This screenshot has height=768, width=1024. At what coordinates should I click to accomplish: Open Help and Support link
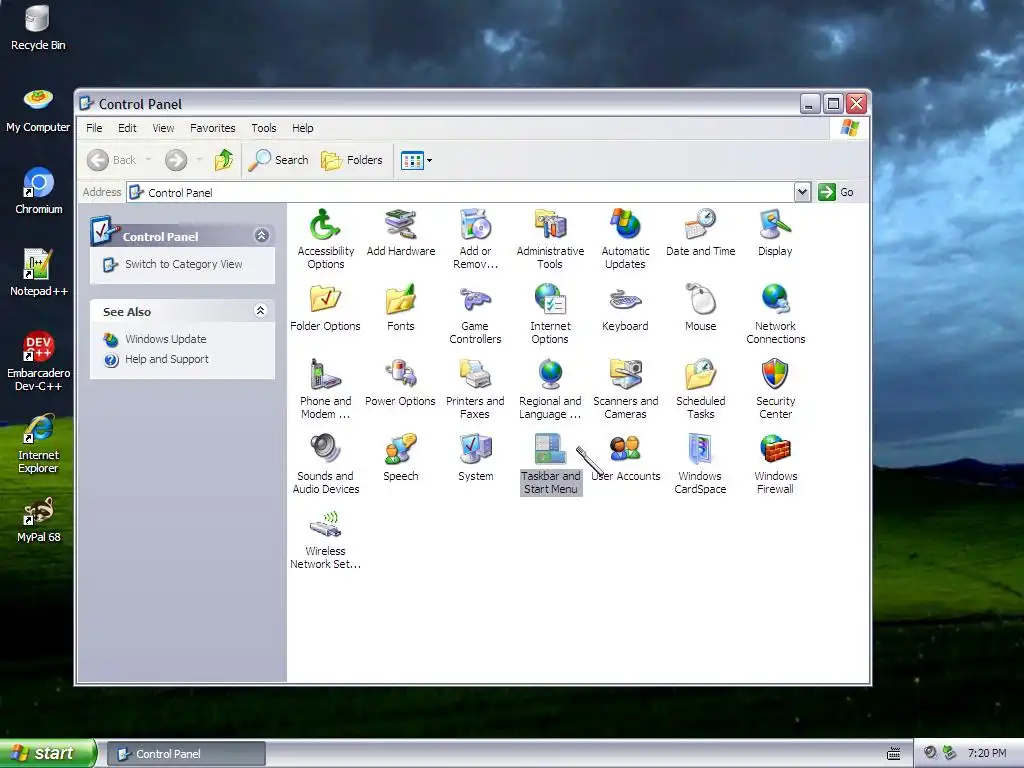click(x=167, y=359)
